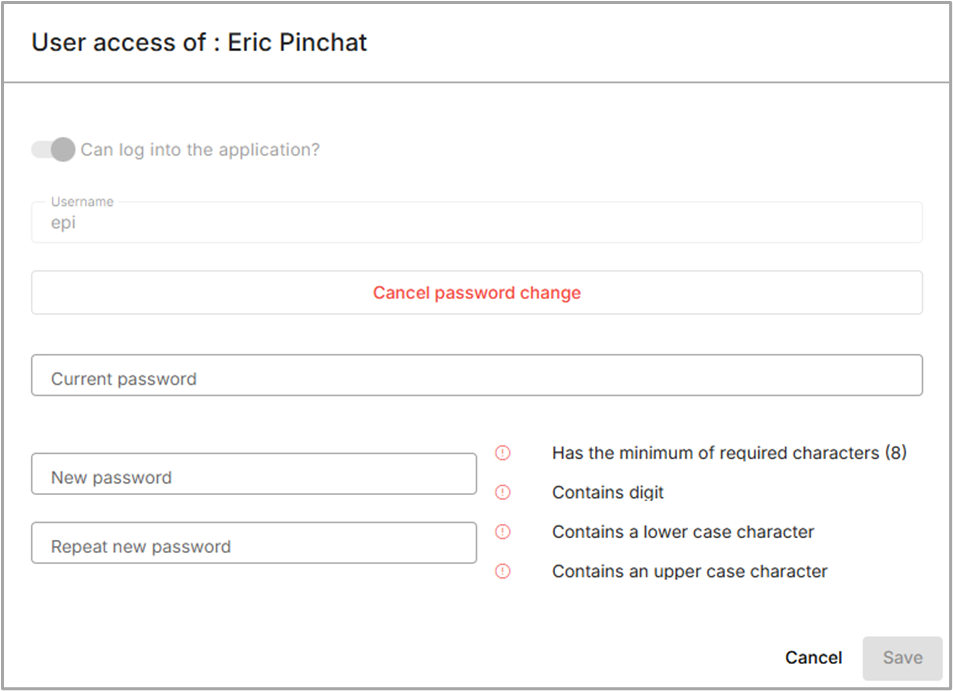
Task: Click the small floating 'Username' label
Action: [82, 202]
